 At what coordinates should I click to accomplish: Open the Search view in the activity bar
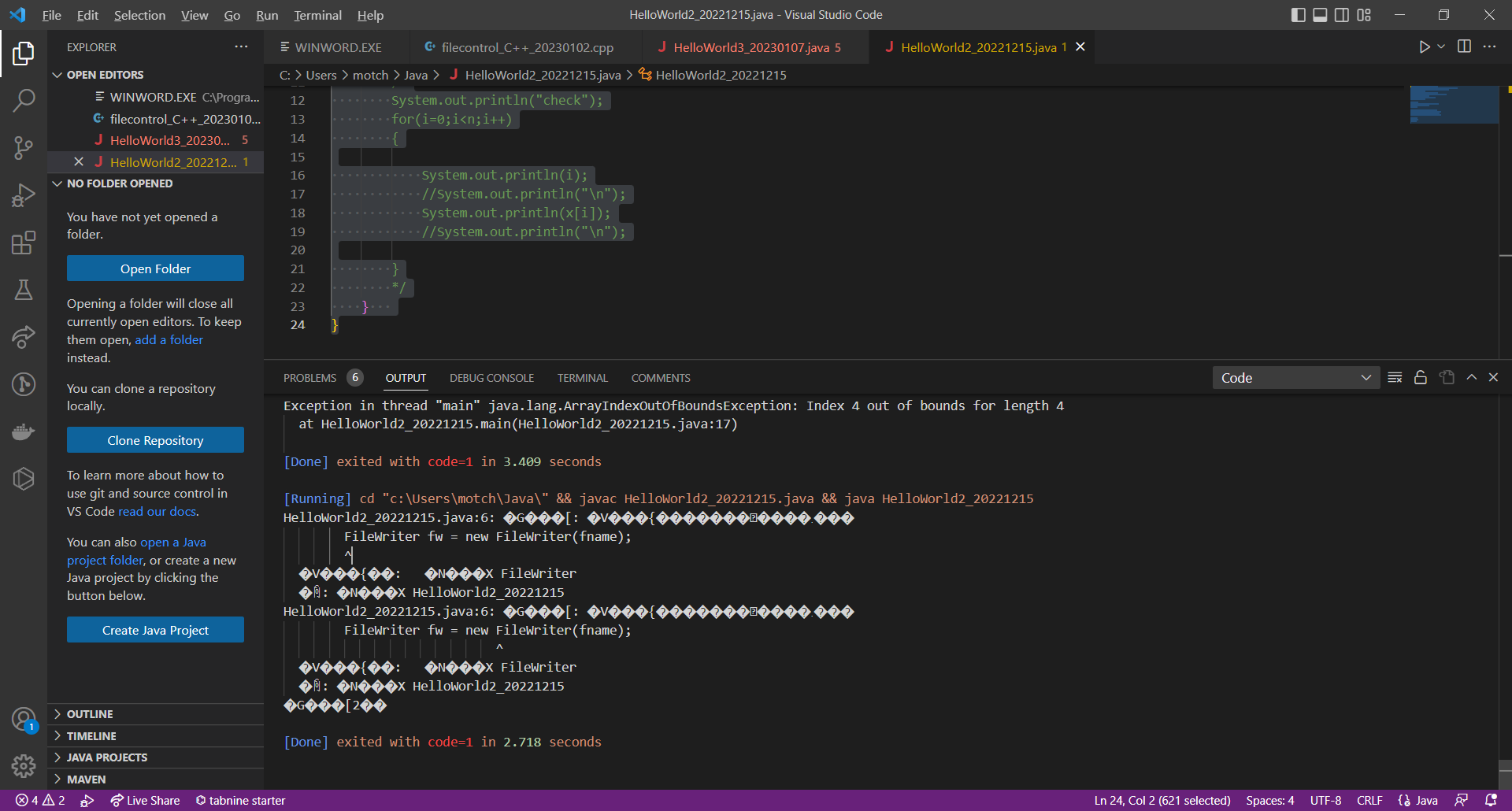pos(24,101)
